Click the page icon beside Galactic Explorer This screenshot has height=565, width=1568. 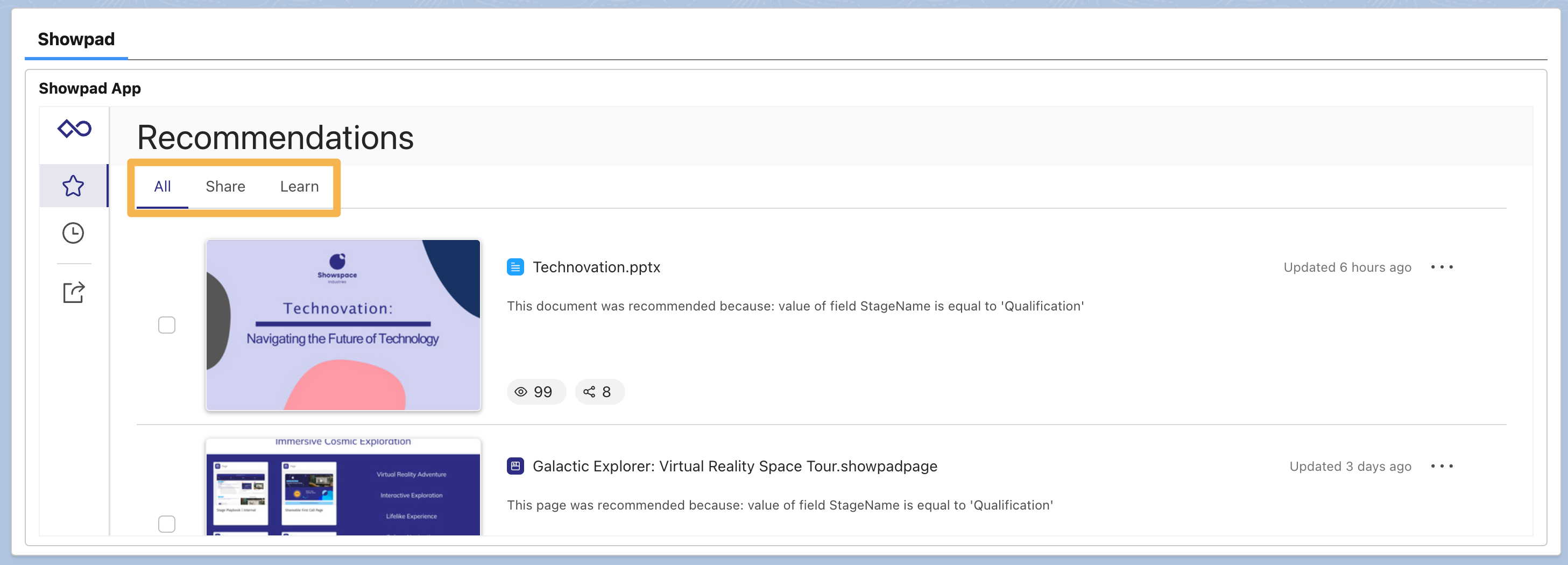tap(515, 466)
